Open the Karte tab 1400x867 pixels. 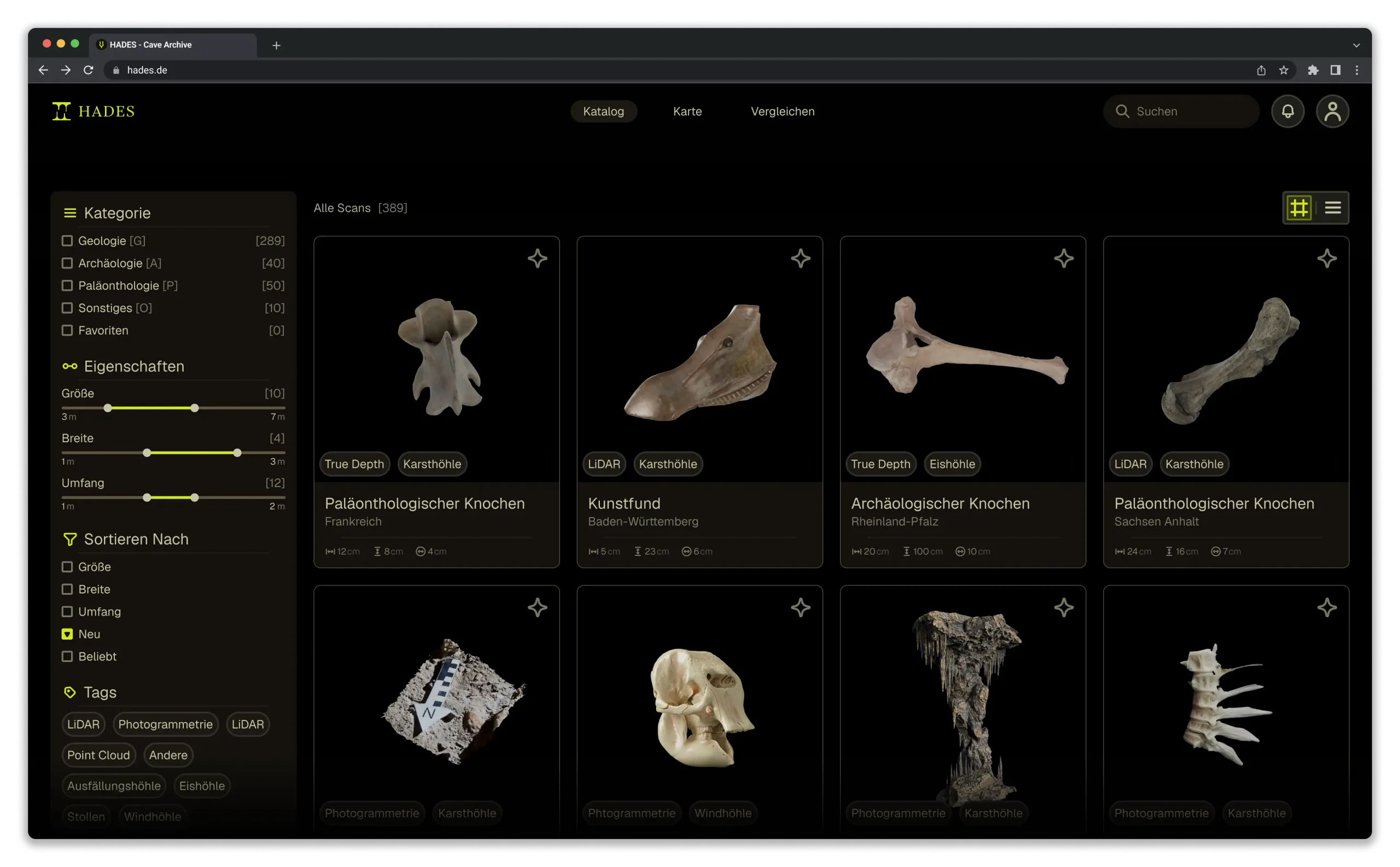point(687,111)
